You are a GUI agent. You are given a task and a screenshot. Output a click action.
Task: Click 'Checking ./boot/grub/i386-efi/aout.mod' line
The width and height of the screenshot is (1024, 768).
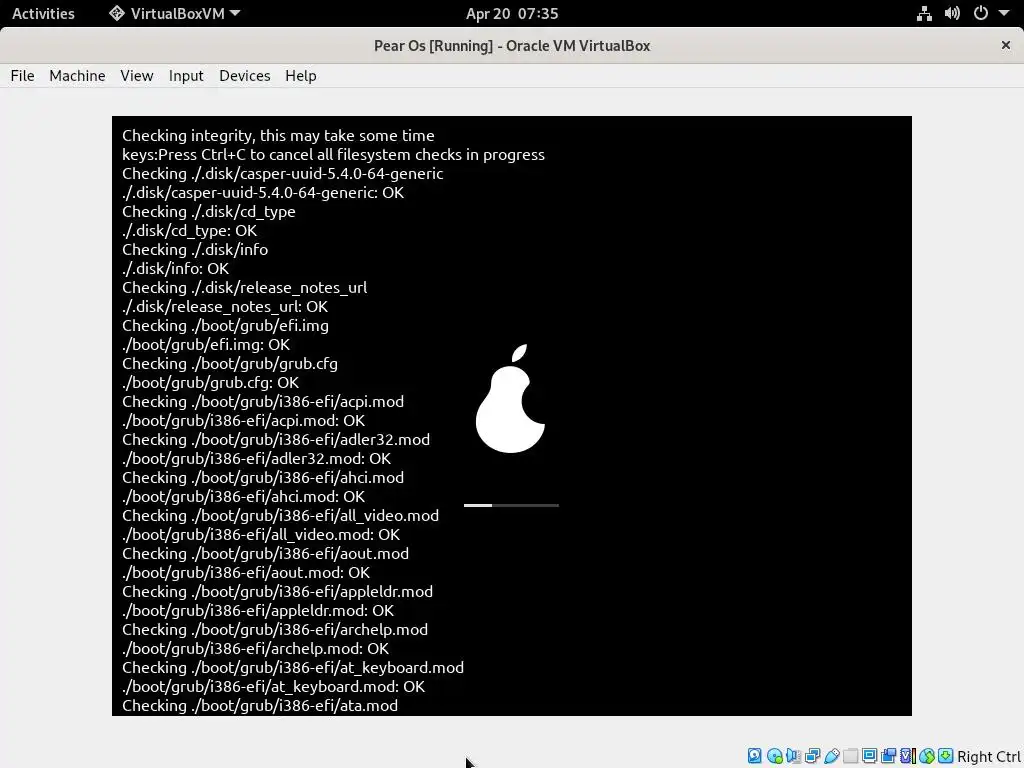265,553
